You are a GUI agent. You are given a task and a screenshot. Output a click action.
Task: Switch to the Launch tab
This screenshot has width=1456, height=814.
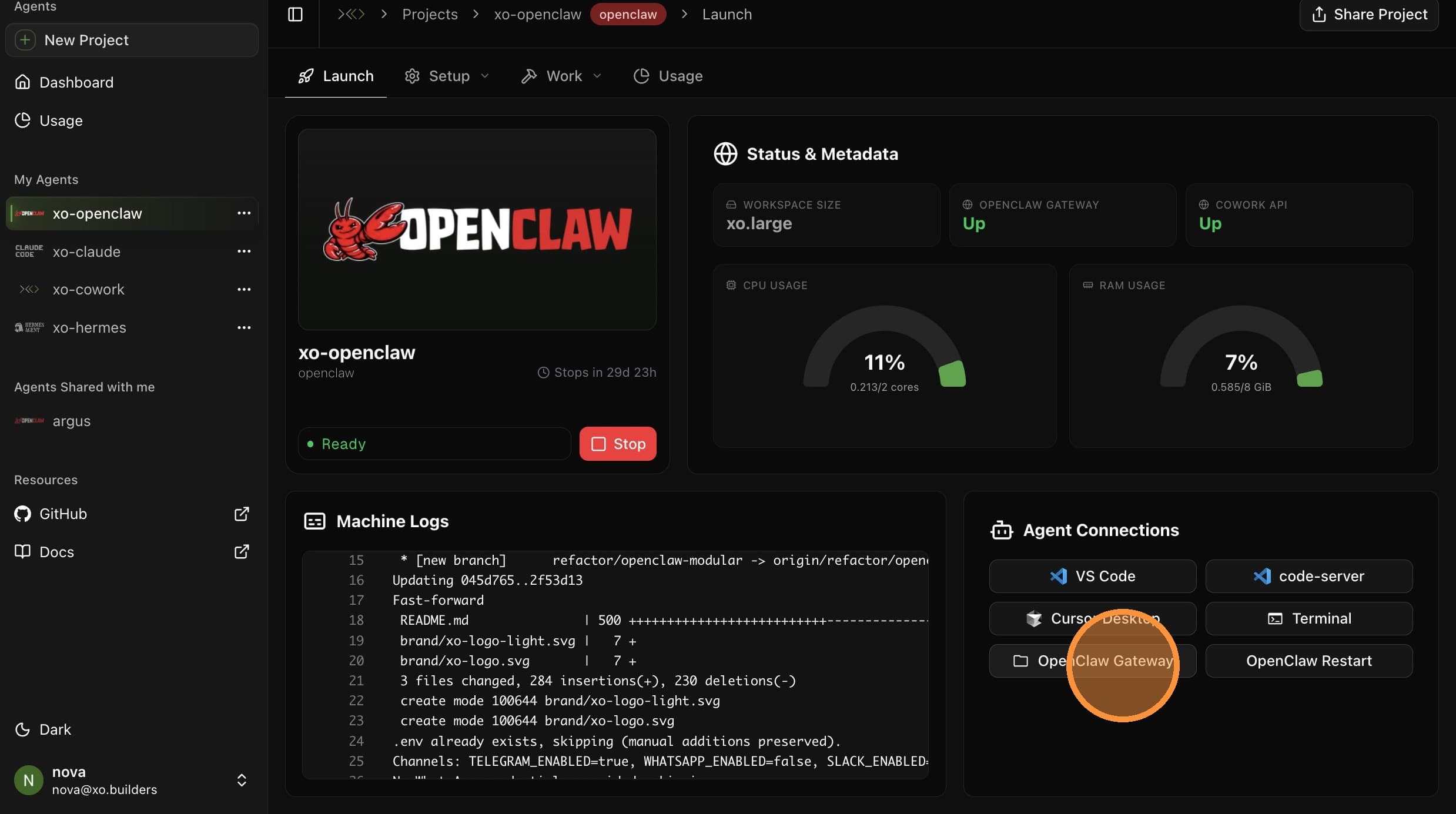pyautogui.click(x=336, y=76)
